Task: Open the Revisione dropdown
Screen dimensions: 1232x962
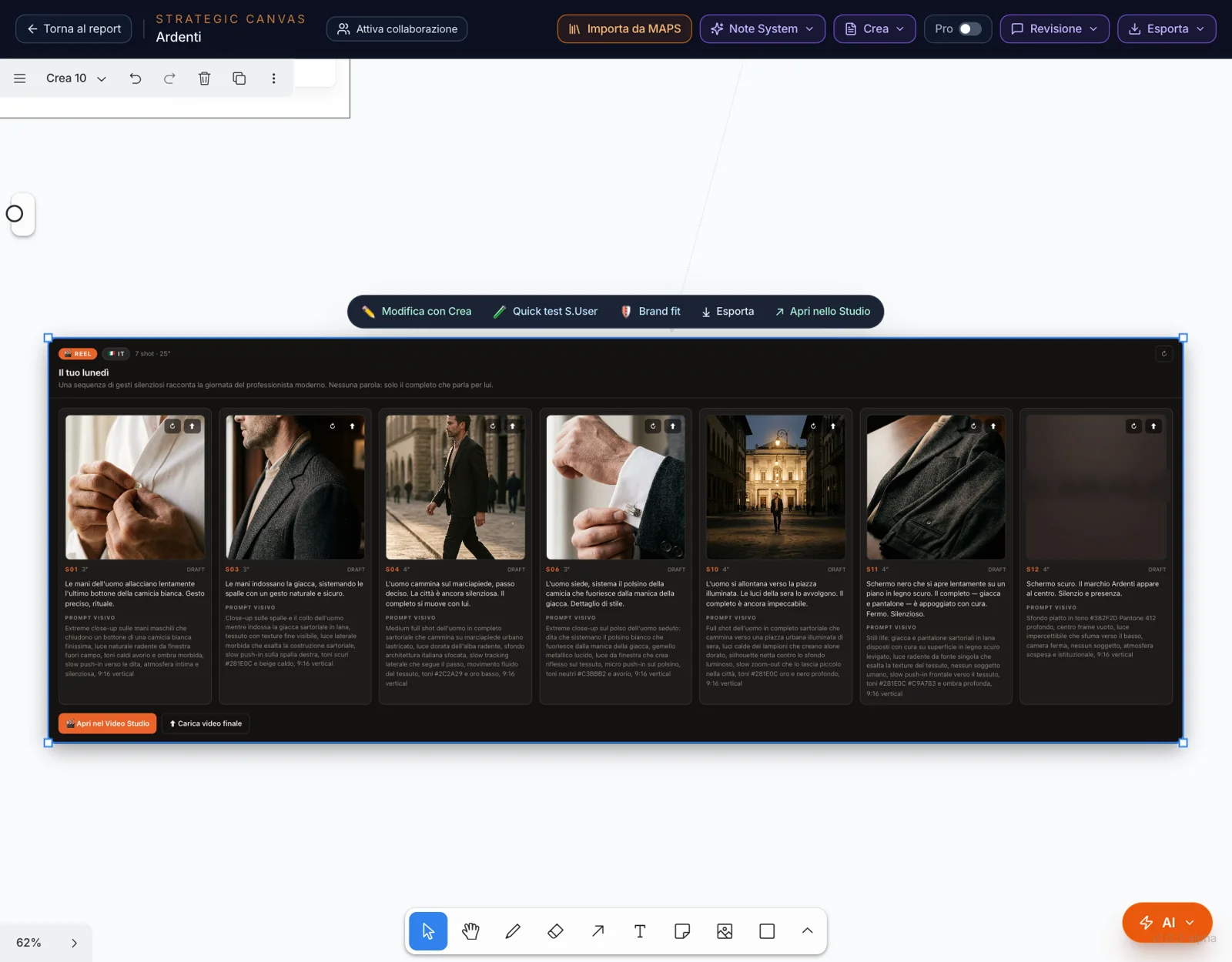Action: (1054, 28)
